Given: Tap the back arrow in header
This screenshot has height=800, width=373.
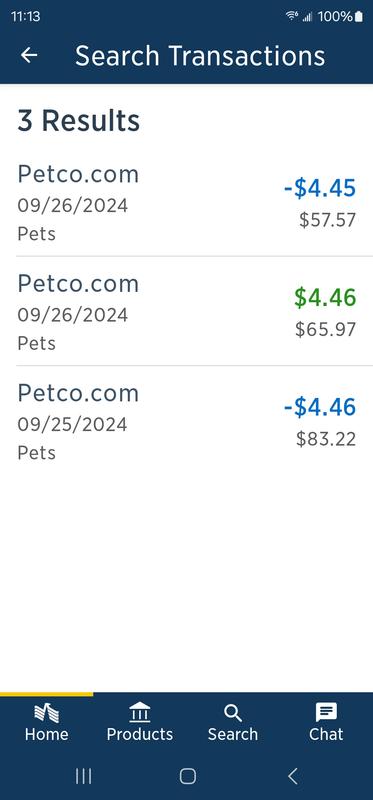Looking at the screenshot, I should pos(29,55).
